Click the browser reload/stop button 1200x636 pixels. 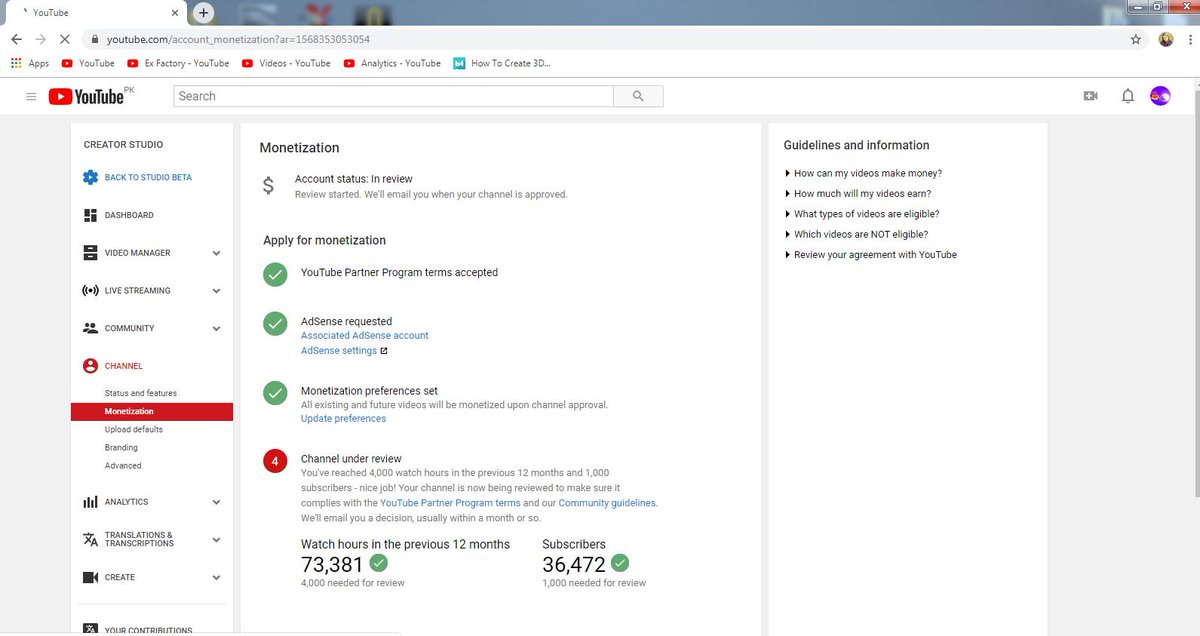point(65,39)
